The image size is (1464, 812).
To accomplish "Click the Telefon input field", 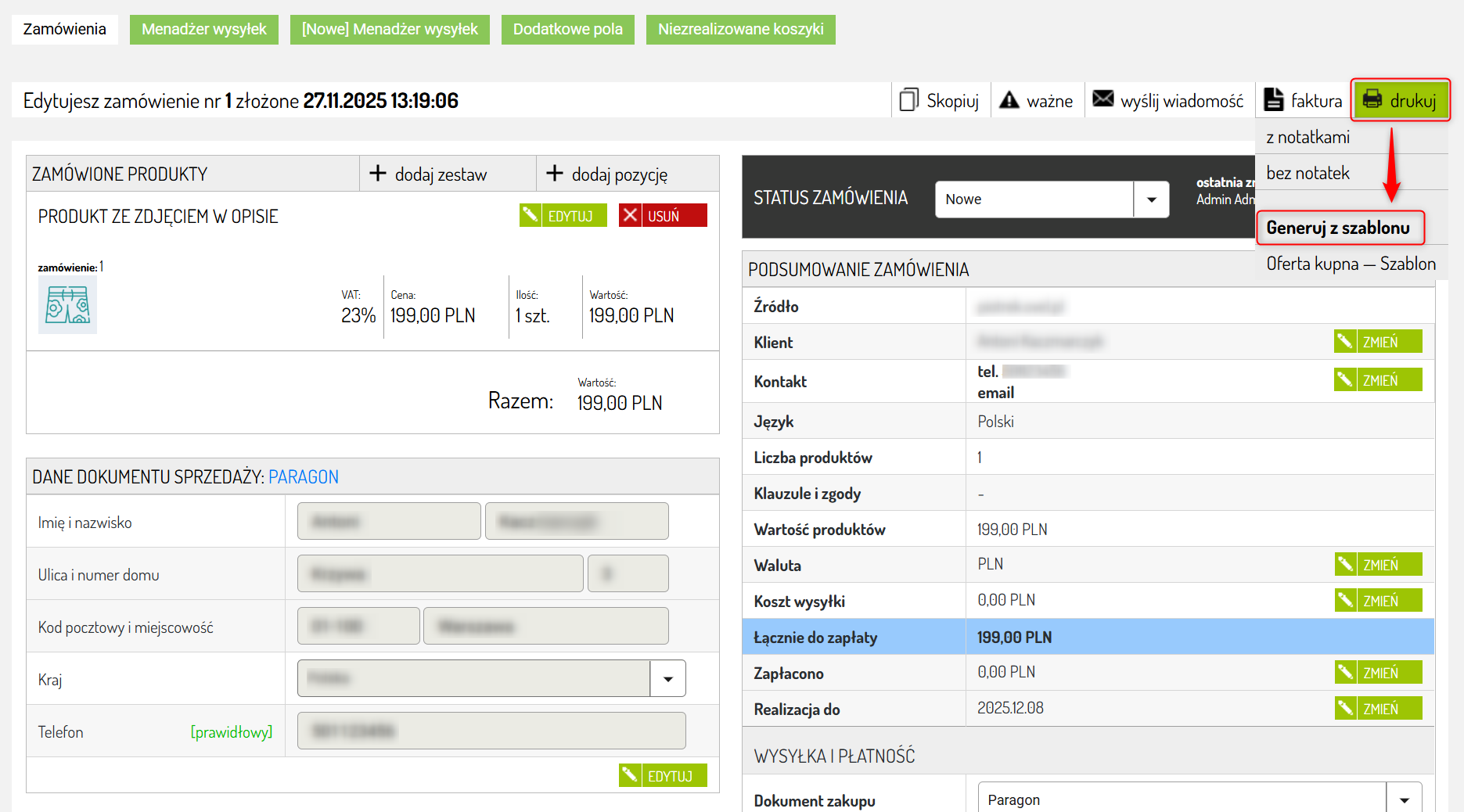I will [x=491, y=731].
